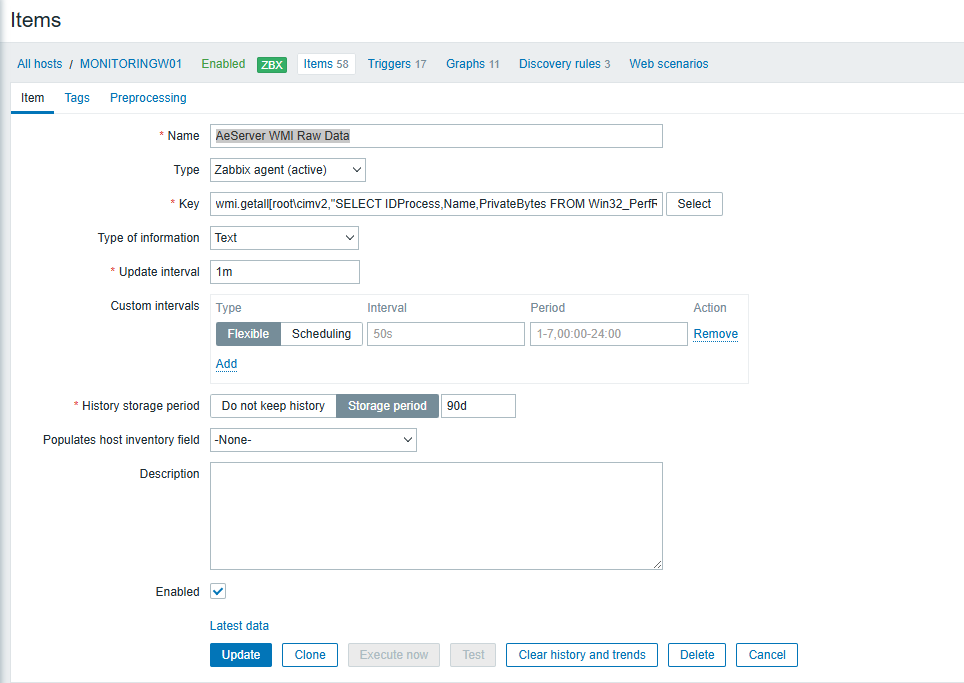This screenshot has width=964, height=683.
Task: Toggle the Enabled checkbox
Action: (x=218, y=592)
